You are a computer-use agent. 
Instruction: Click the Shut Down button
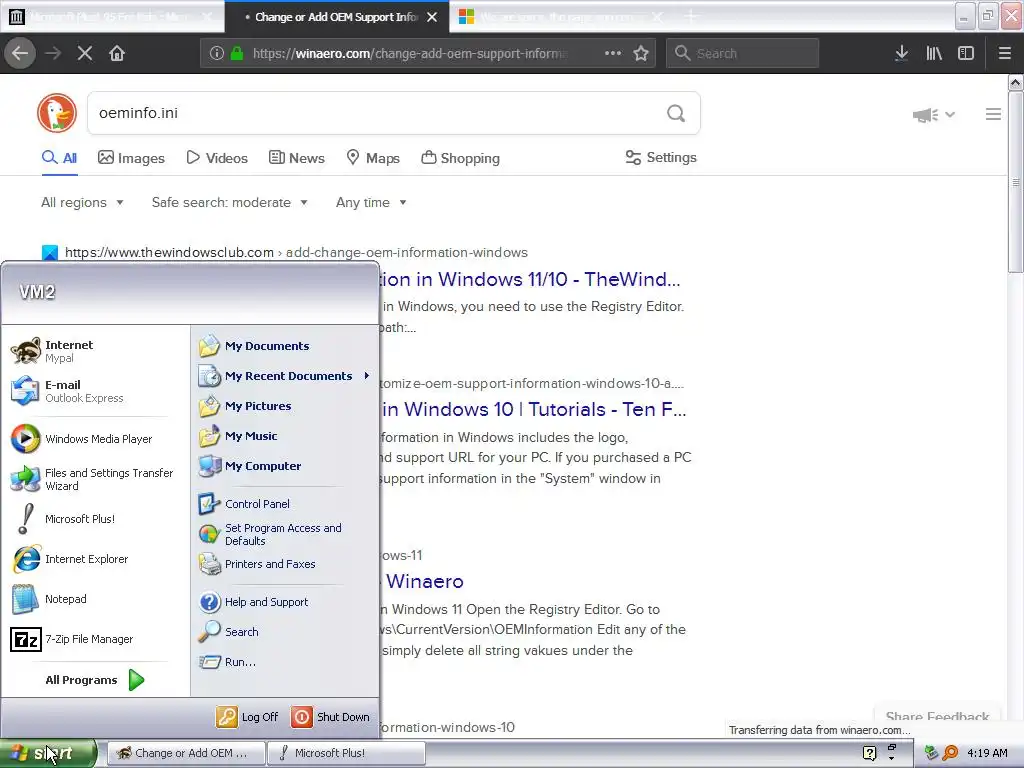click(330, 717)
